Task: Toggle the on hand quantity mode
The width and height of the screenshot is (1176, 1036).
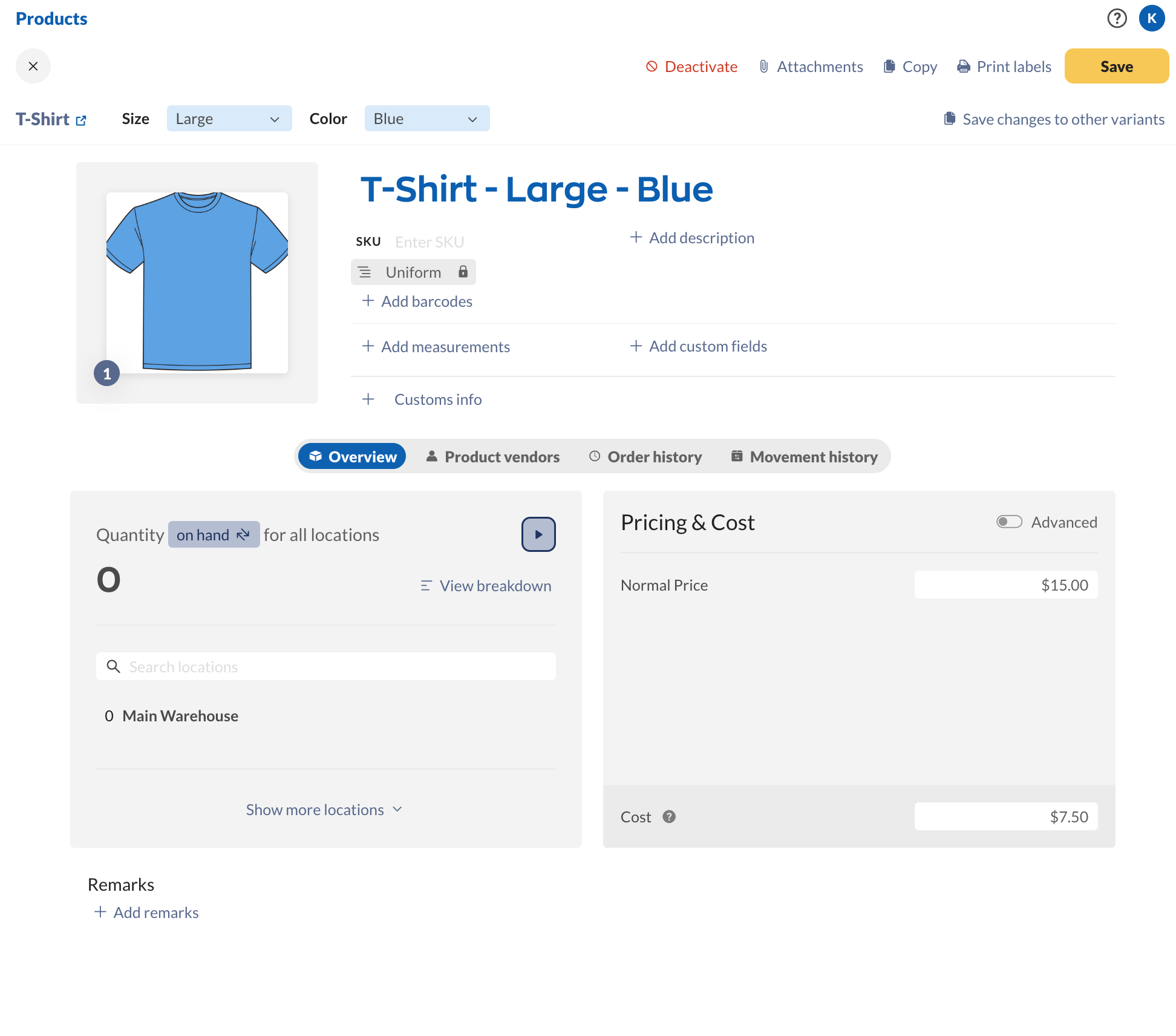Action: click(x=214, y=534)
